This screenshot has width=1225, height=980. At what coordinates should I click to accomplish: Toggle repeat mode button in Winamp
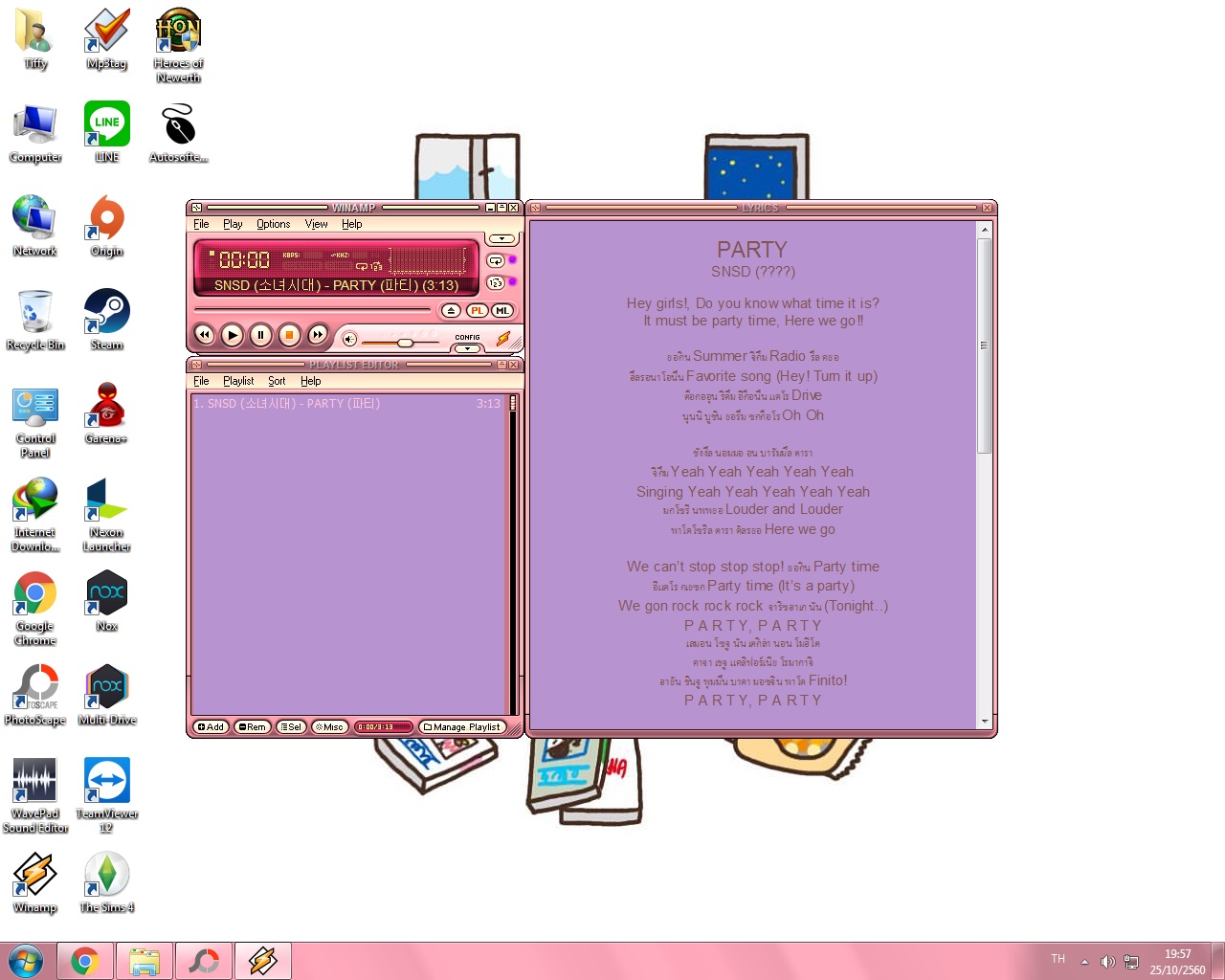[496, 260]
